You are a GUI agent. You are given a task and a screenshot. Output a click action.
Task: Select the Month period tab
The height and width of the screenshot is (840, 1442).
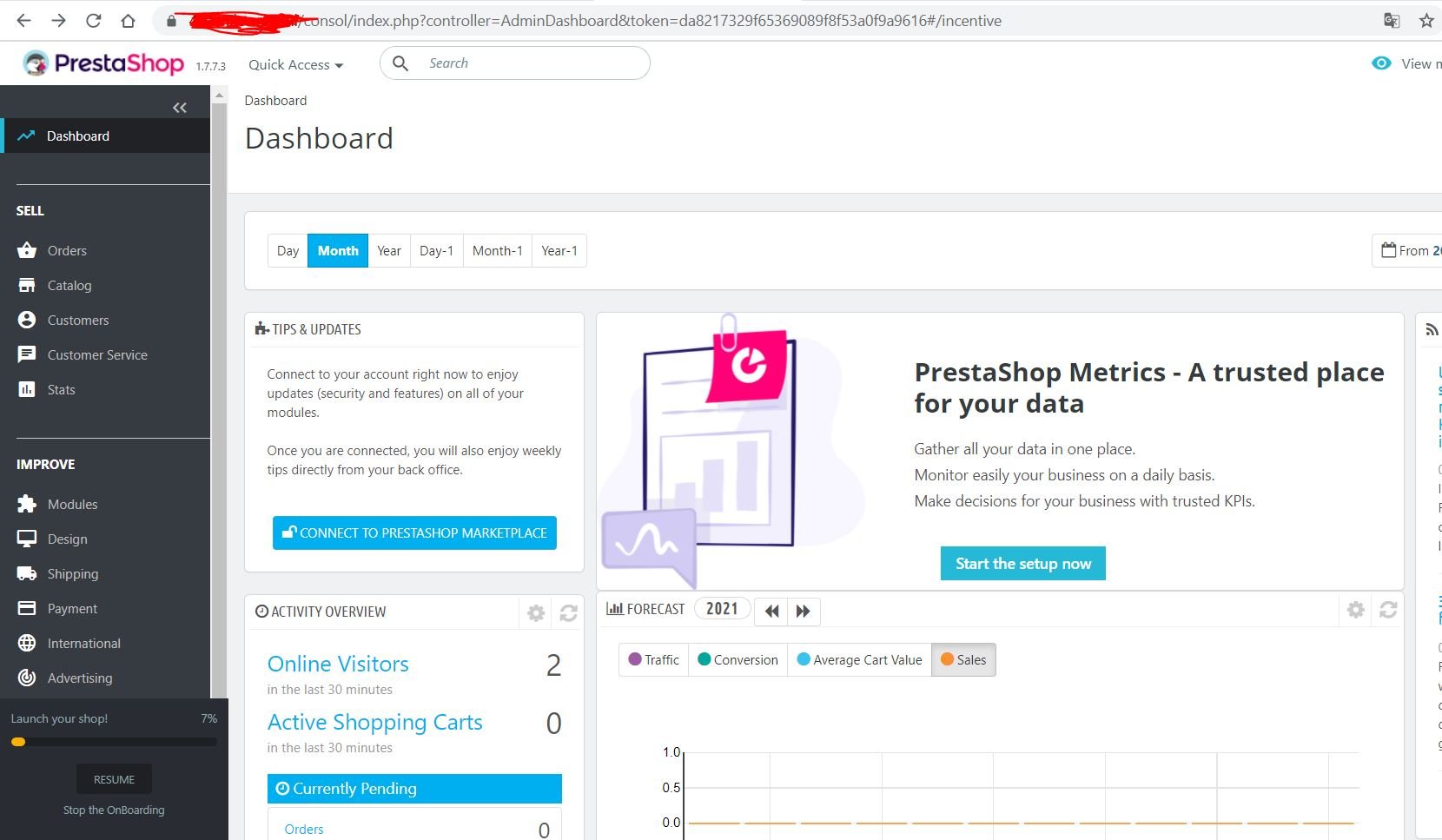tap(338, 250)
